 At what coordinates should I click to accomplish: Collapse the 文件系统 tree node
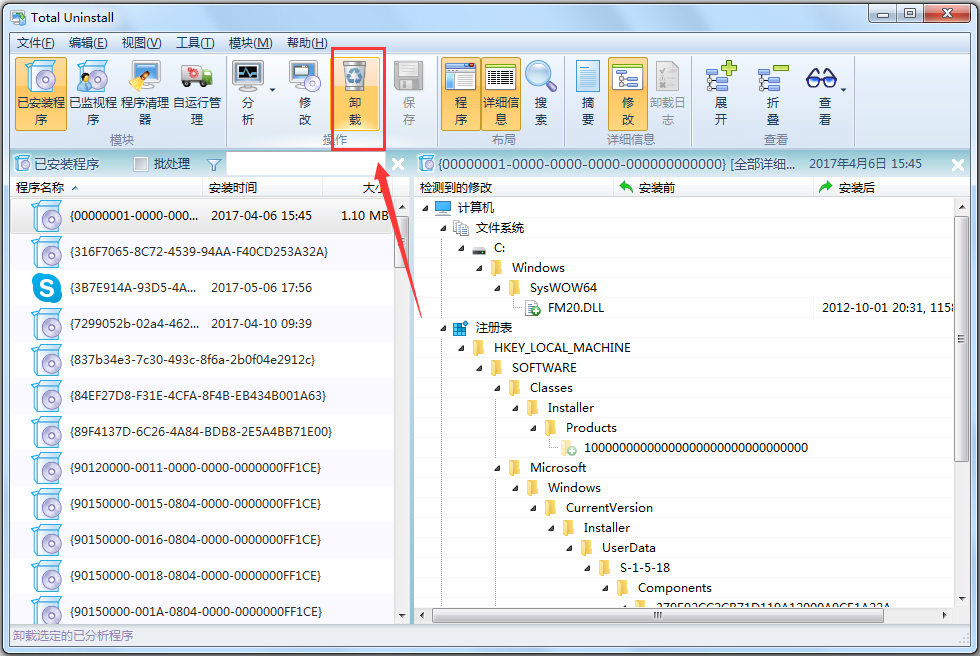pyautogui.click(x=443, y=228)
